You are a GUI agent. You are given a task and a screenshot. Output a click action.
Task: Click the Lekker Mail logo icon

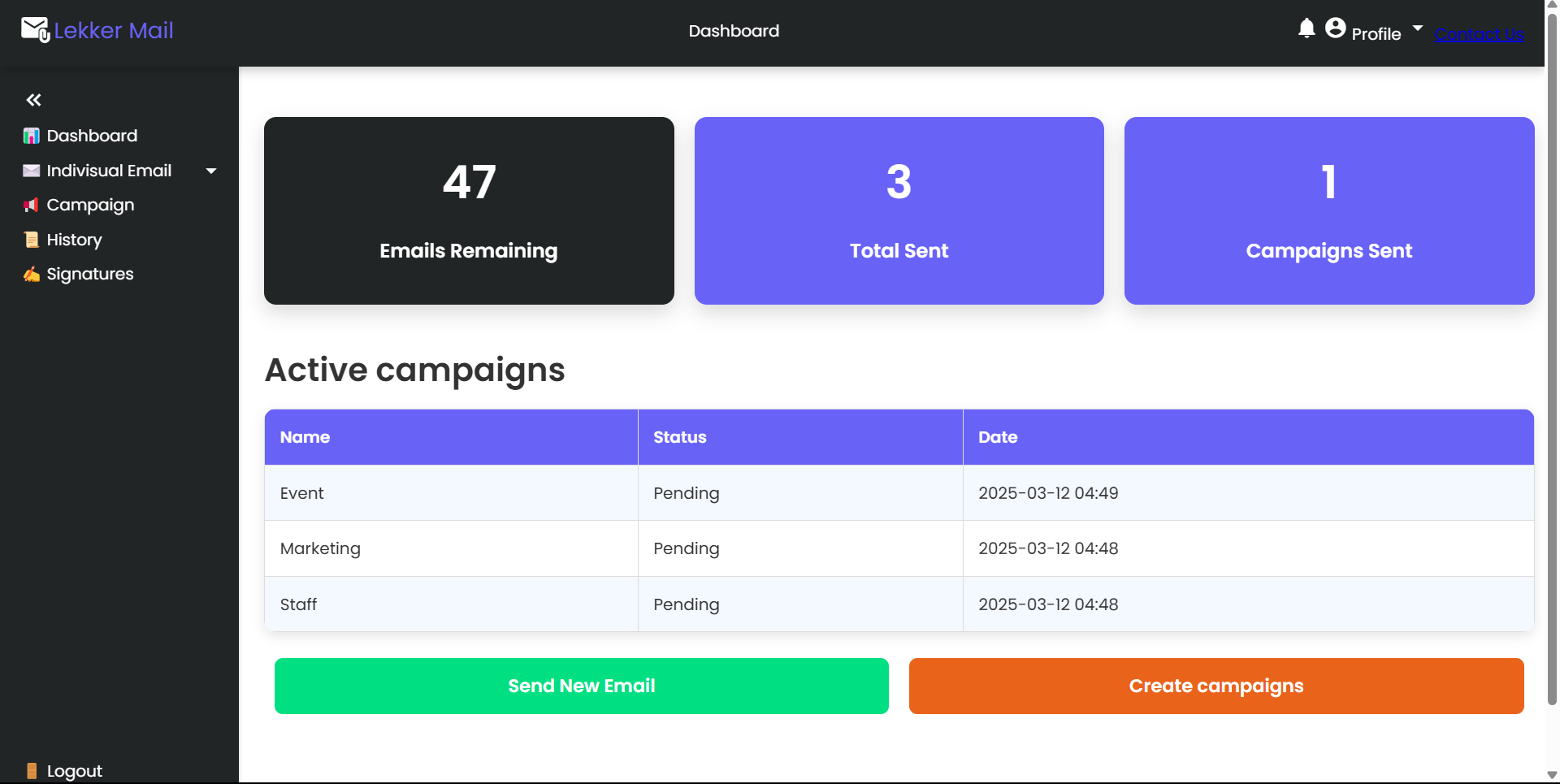(33, 29)
